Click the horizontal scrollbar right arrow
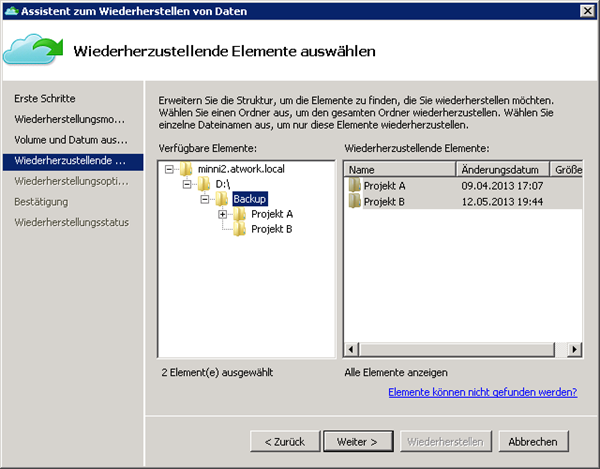The height and width of the screenshot is (469, 600). pyautogui.click(x=574, y=349)
